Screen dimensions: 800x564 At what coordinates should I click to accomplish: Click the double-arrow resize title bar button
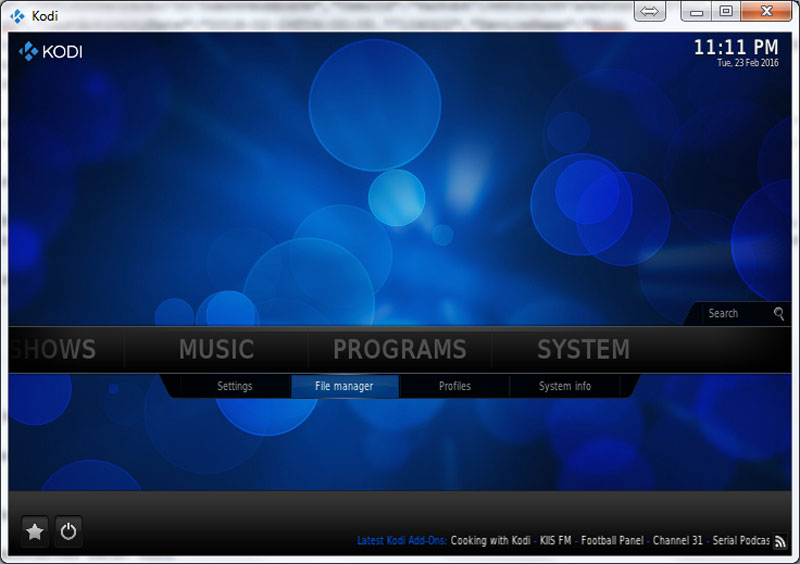click(649, 11)
